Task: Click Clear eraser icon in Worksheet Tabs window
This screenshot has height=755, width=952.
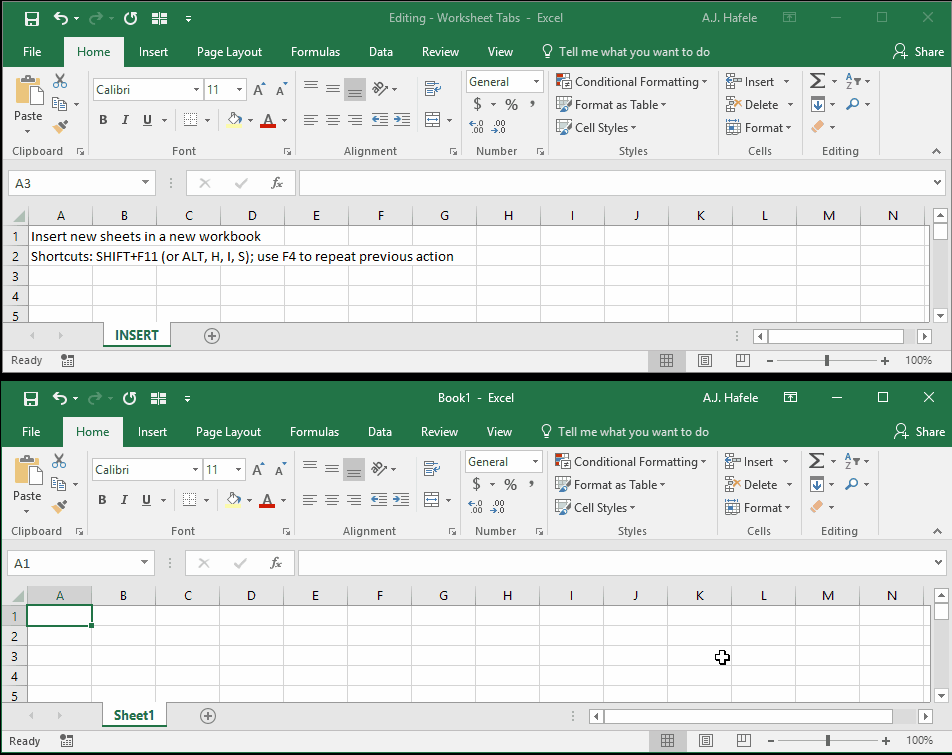Action: pos(817,127)
